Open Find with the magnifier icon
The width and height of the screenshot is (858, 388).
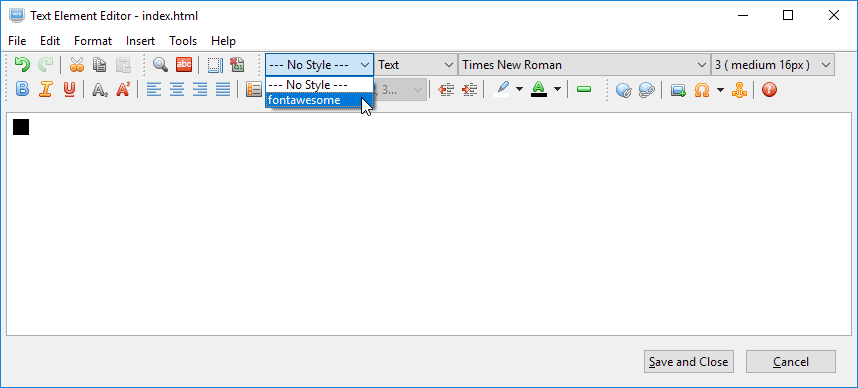pos(160,65)
